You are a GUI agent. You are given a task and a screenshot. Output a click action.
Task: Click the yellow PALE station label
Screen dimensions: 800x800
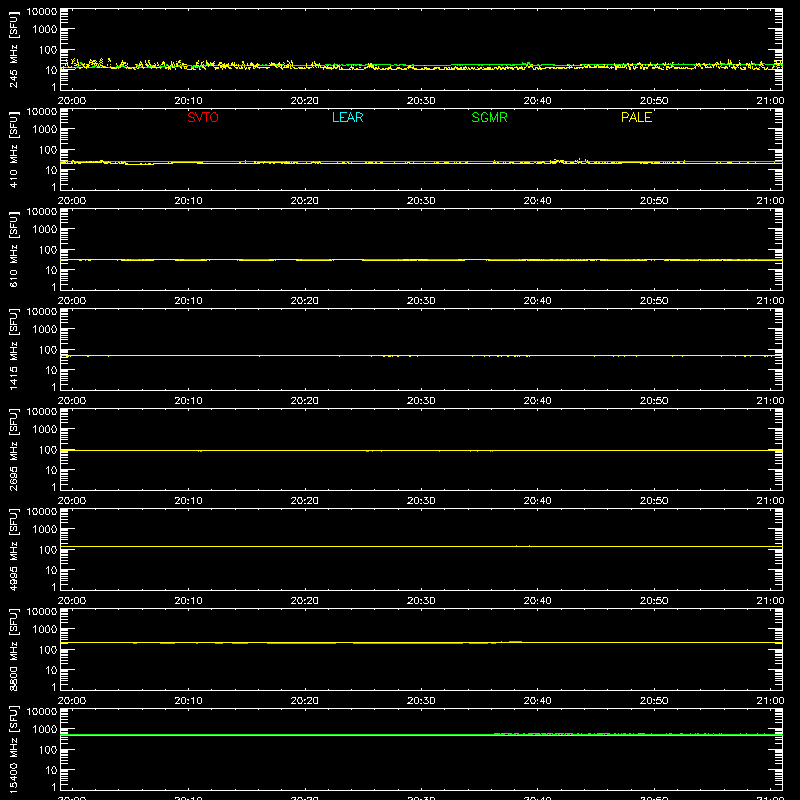click(x=636, y=117)
